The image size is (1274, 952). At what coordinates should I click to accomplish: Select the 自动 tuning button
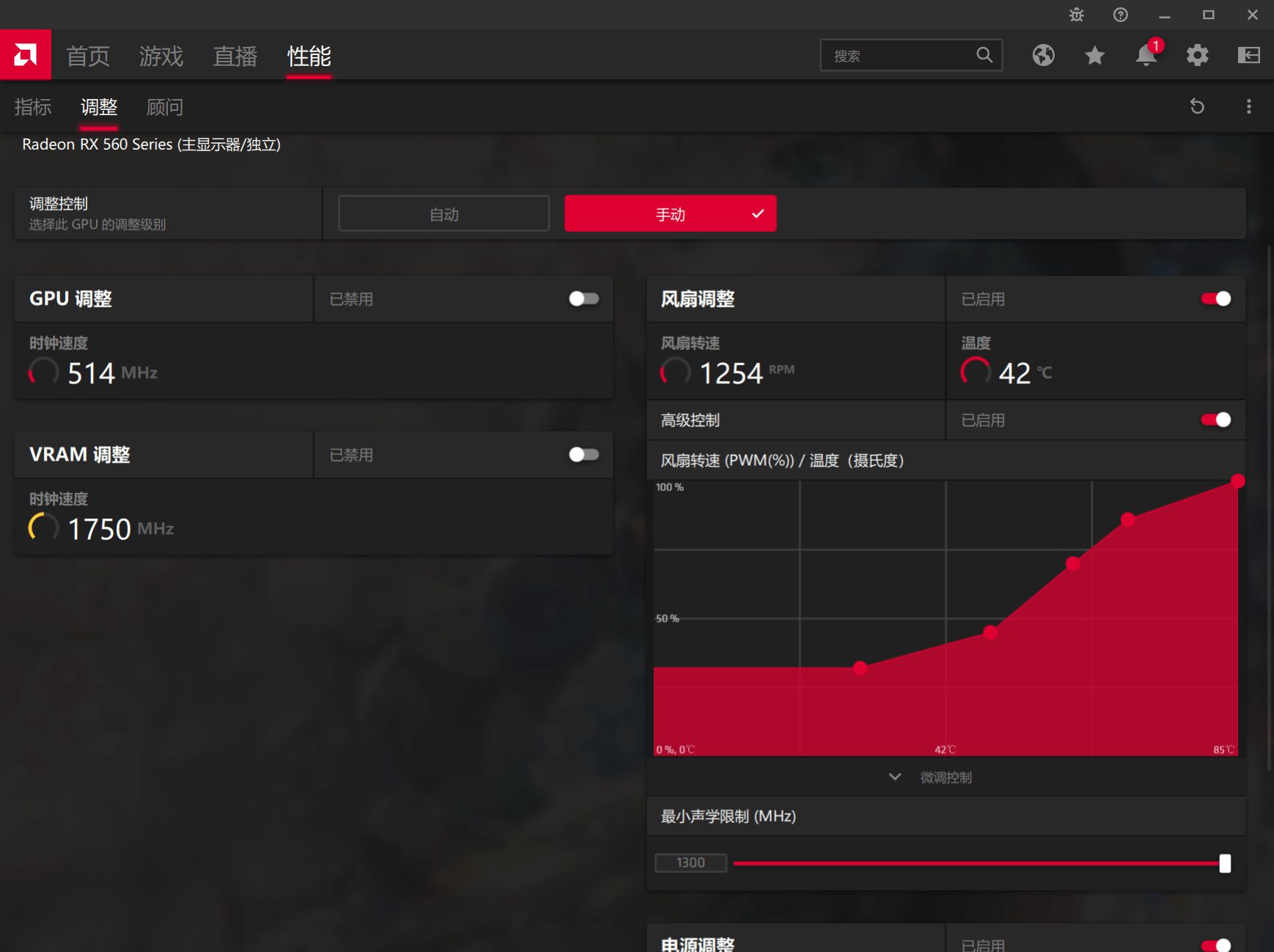444,213
